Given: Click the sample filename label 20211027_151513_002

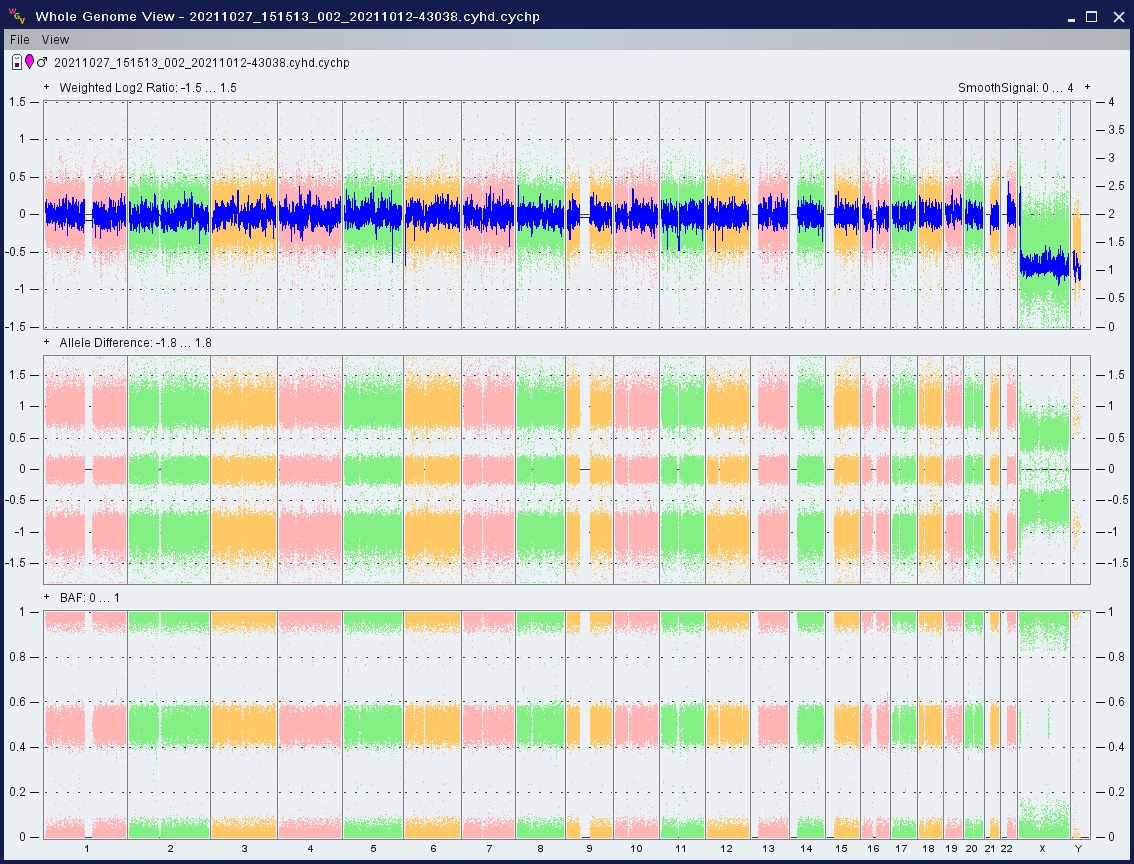Looking at the screenshot, I should pyautogui.click(x=200, y=63).
